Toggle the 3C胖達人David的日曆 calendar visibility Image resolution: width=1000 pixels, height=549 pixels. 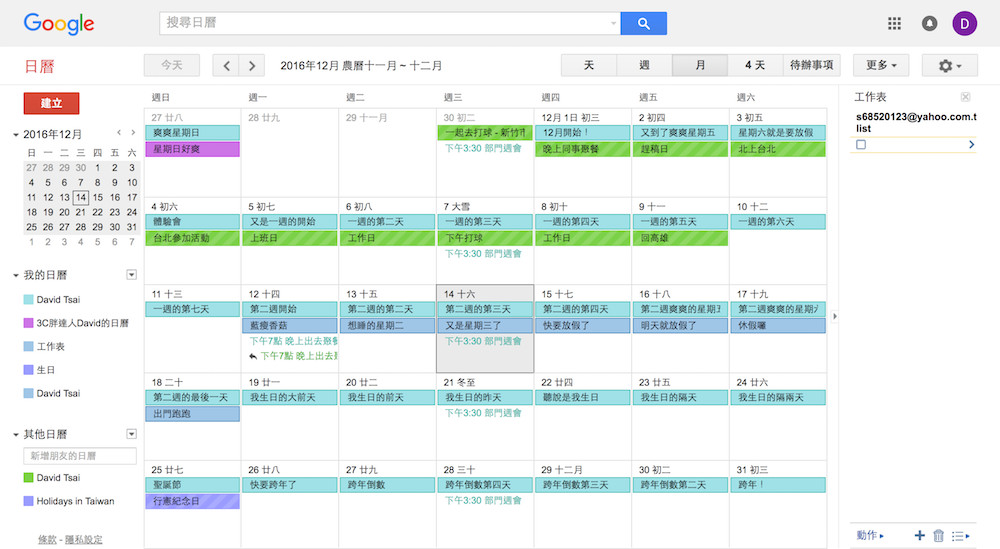point(29,323)
